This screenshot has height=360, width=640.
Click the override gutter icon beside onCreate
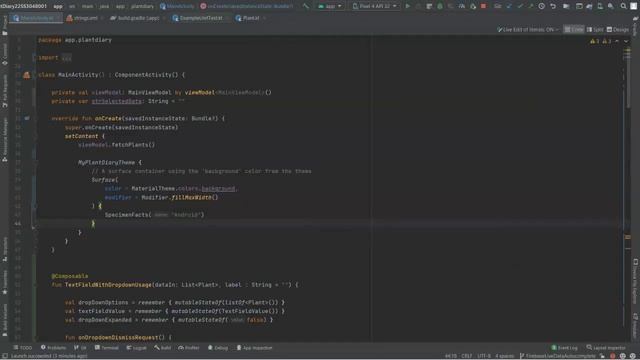pos(27,118)
